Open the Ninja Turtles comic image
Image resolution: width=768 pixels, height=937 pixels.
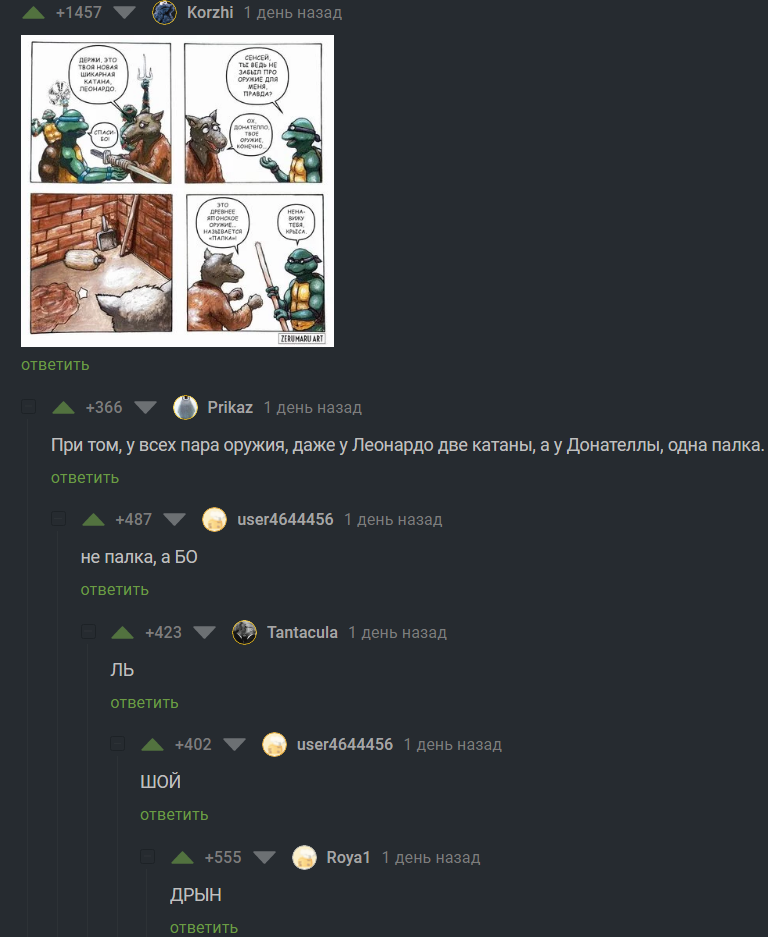coord(178,191)
